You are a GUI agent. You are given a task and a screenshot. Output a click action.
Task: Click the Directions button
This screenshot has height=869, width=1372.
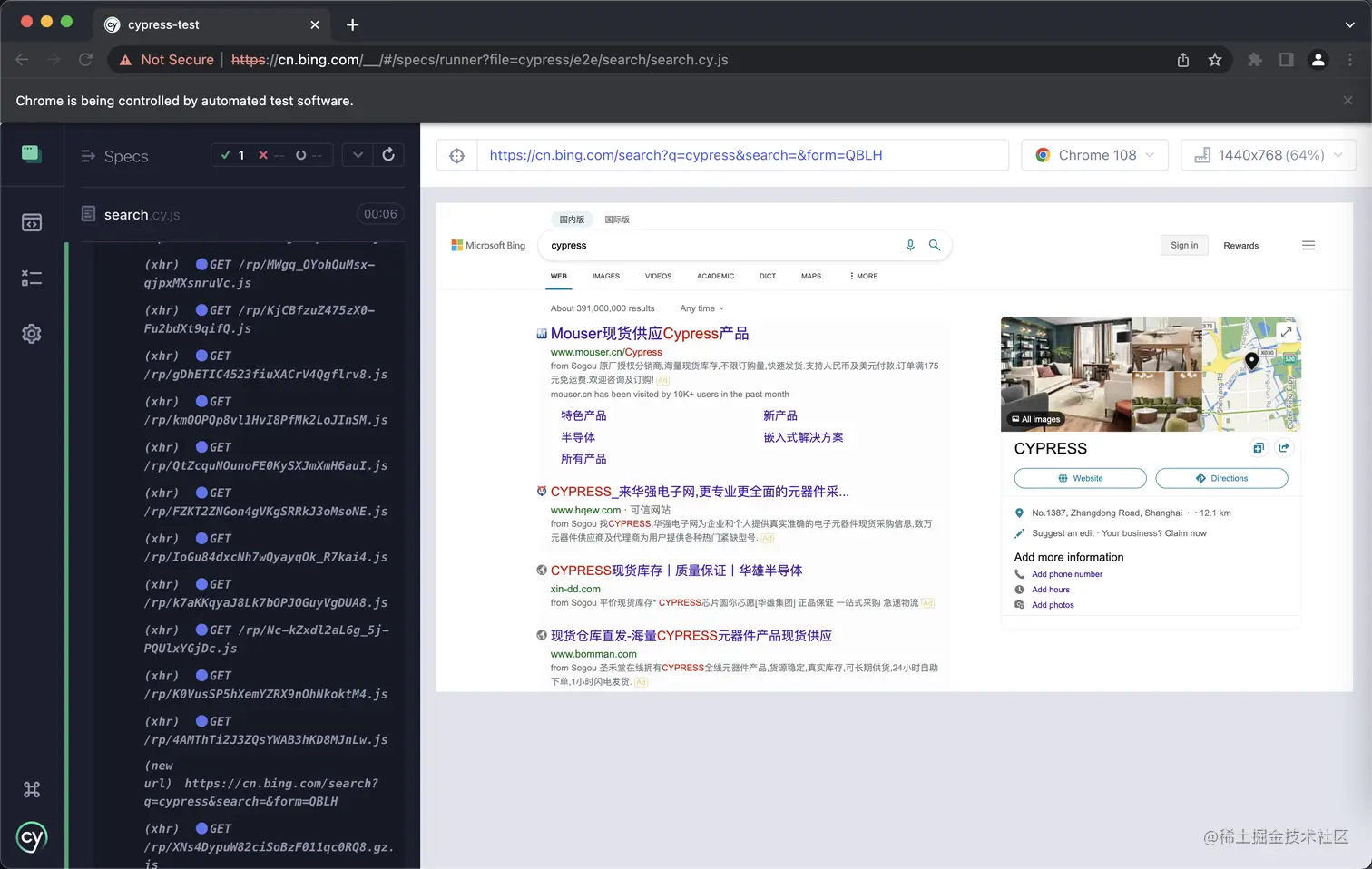(1221, 478)
